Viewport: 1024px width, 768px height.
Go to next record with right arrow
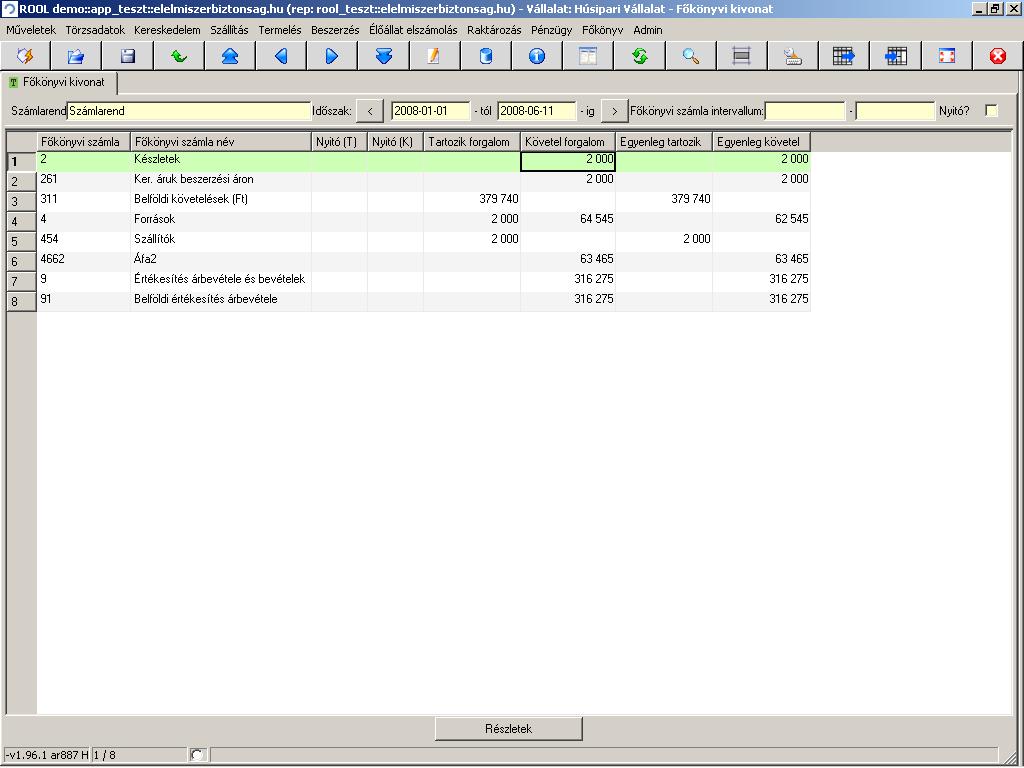(332, 56)
